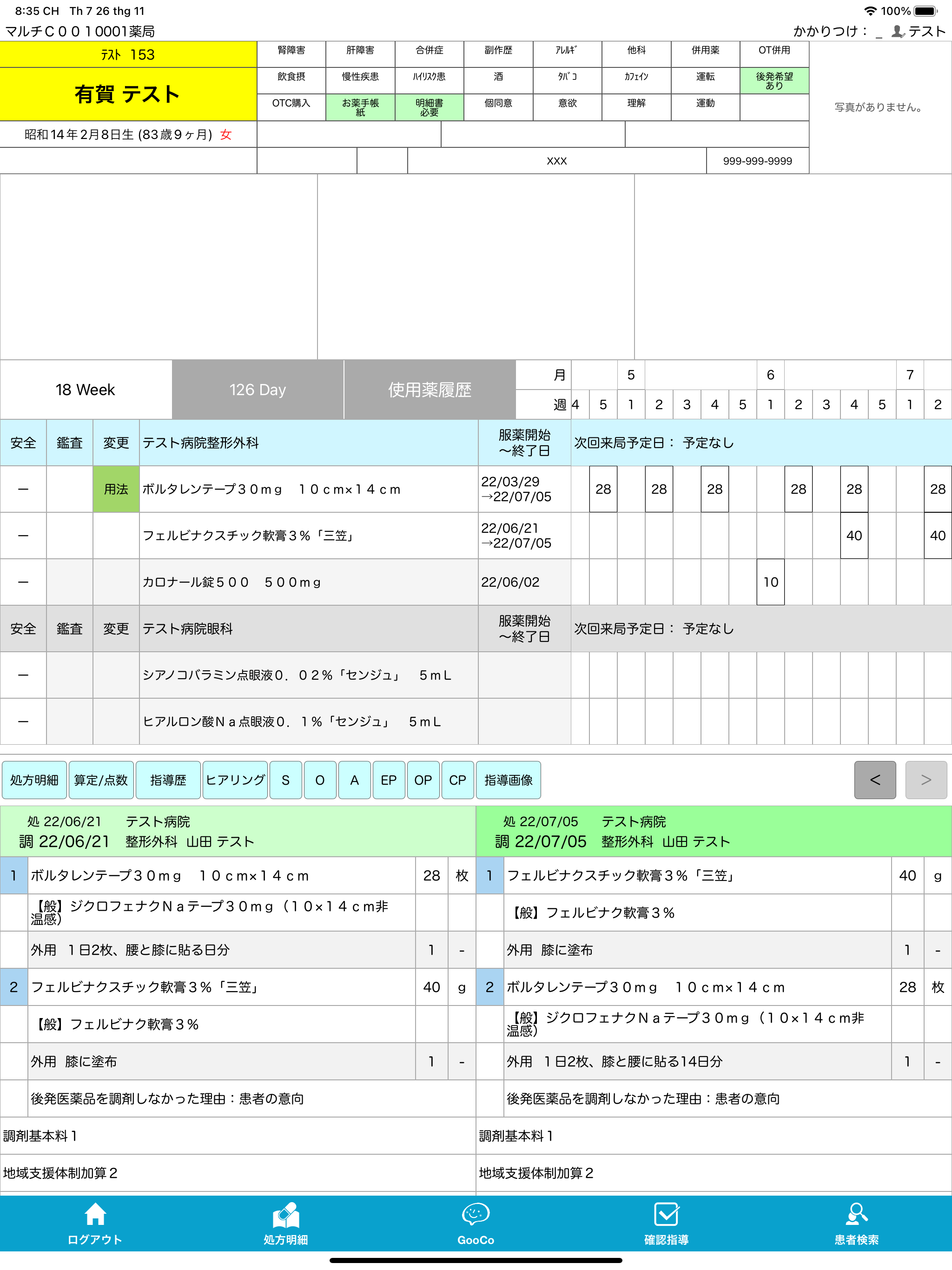Open the 22/06/21 prescription header
Screen dimensions: 952x1270
pos(238,831)
